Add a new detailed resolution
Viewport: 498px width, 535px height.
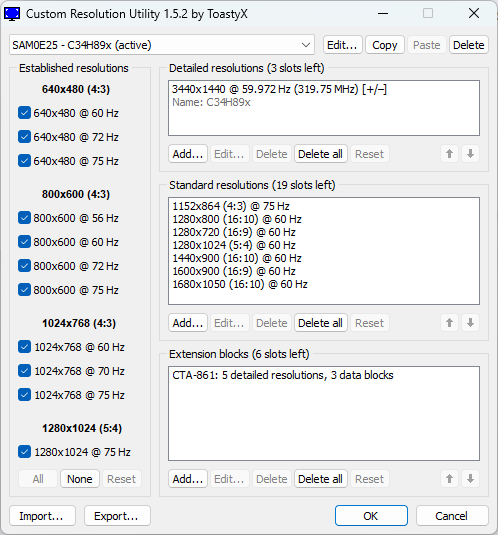coord(188,154)
